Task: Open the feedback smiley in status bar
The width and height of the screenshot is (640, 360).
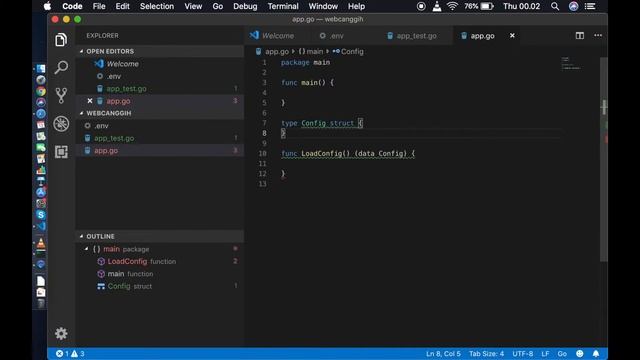Action: [x=580, y=353]
